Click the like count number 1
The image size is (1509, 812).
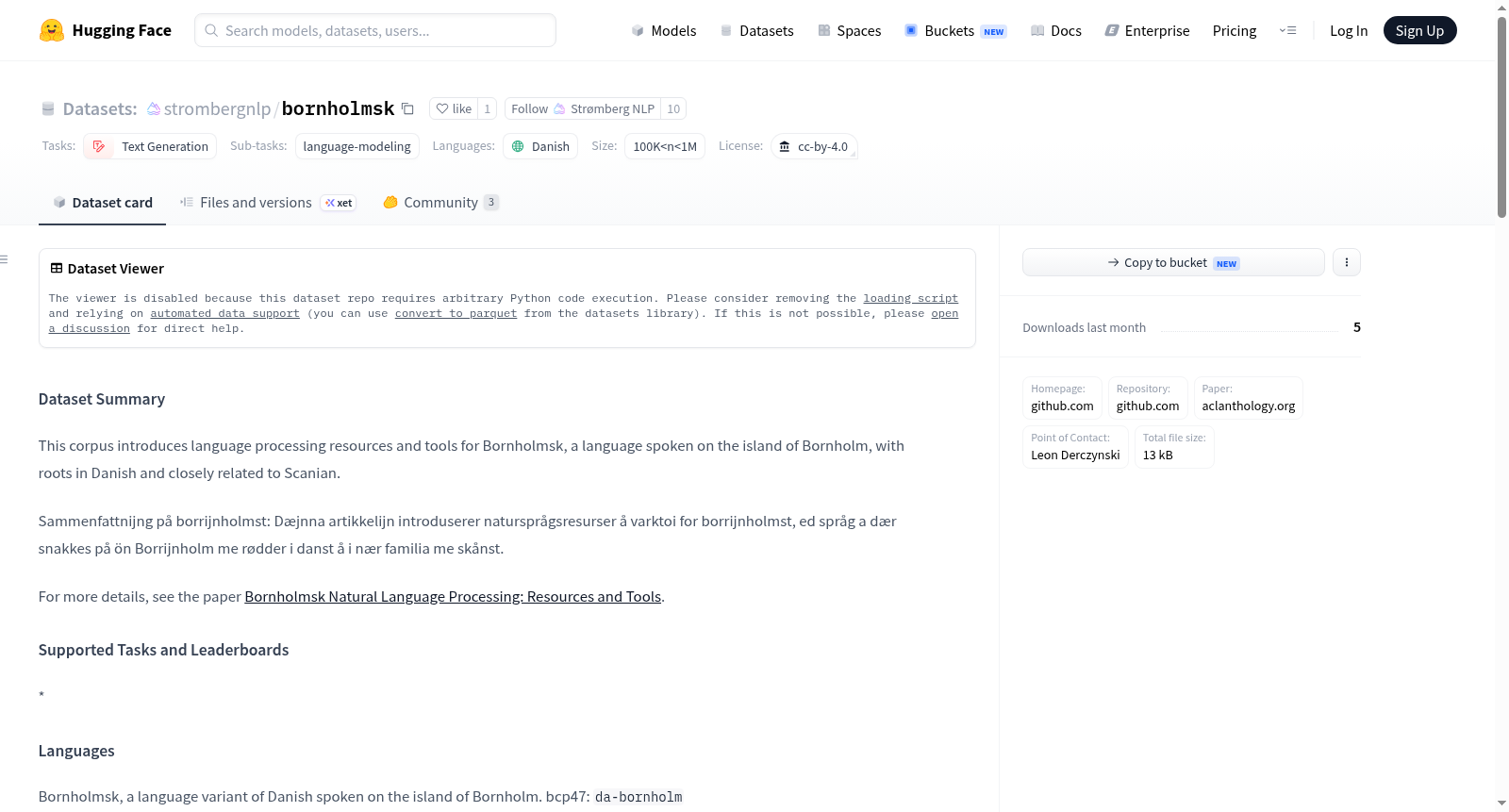click(x=487, y=108)
